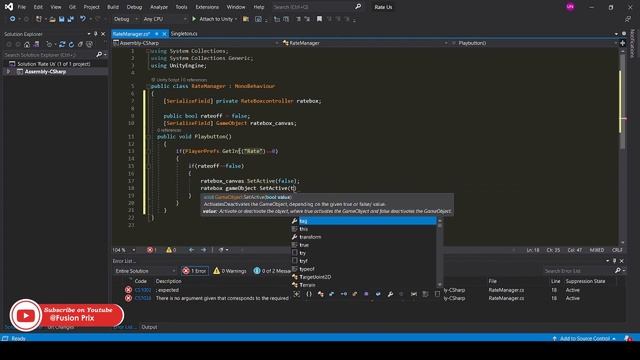Click the expand scope IntelliSense filter icon

[x=297, y=294]
